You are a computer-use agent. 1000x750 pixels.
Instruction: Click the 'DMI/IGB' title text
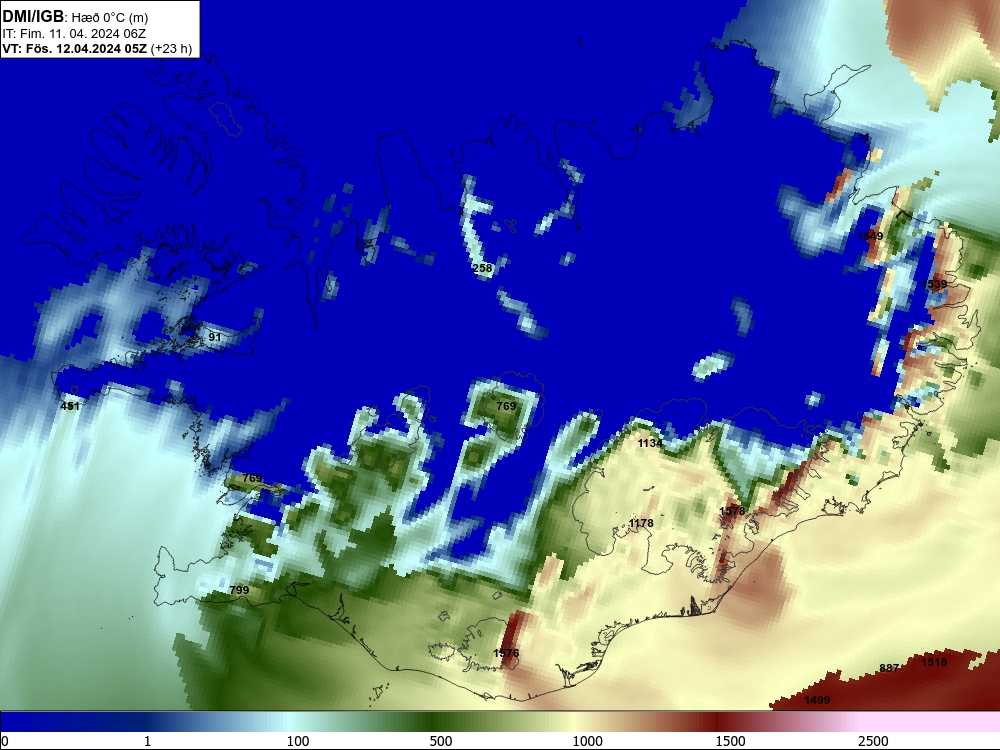[x=33, y=17]
